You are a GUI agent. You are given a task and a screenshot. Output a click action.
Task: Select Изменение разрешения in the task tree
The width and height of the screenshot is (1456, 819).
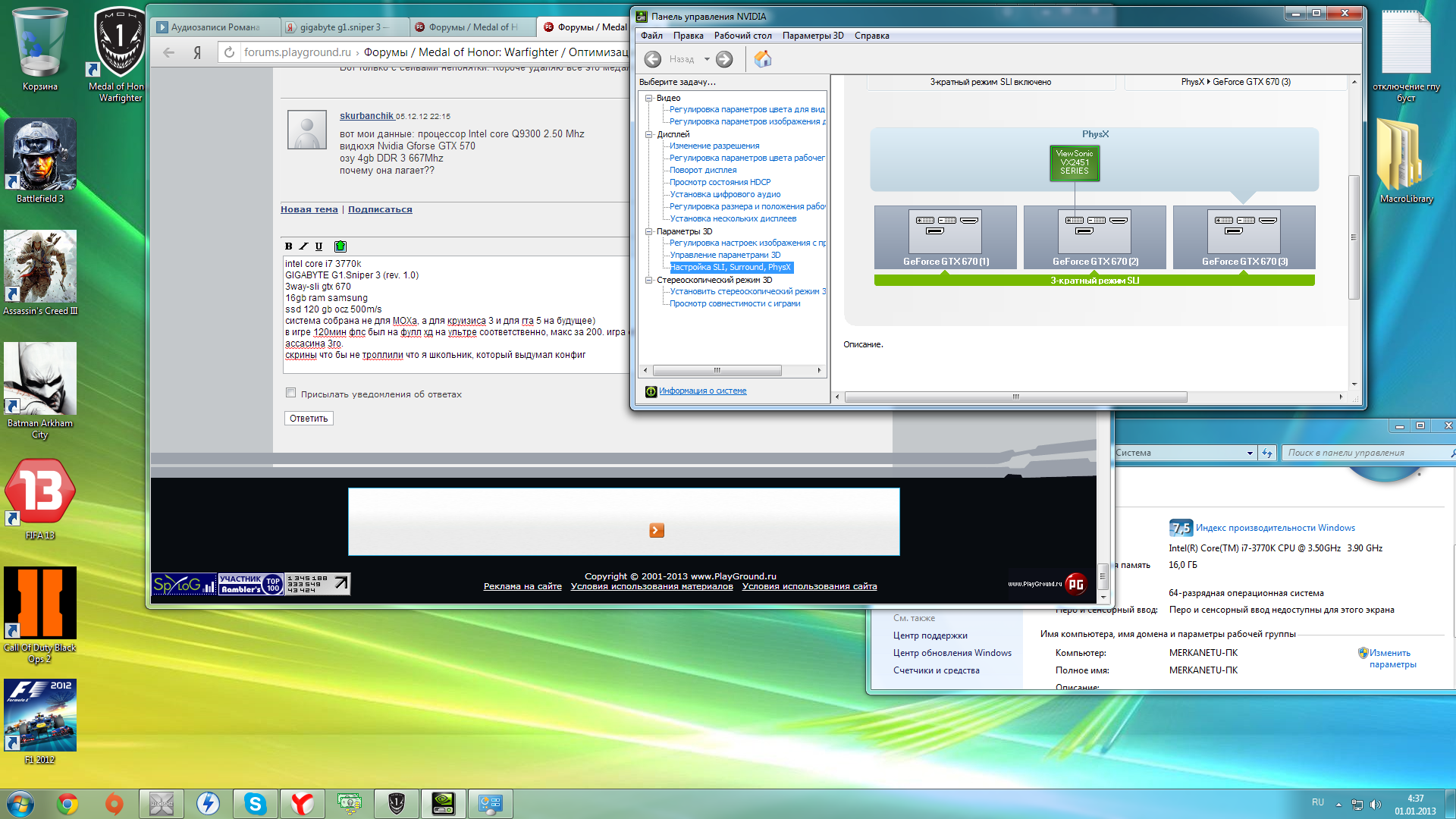pyautogui.click(x=714, y=146)
